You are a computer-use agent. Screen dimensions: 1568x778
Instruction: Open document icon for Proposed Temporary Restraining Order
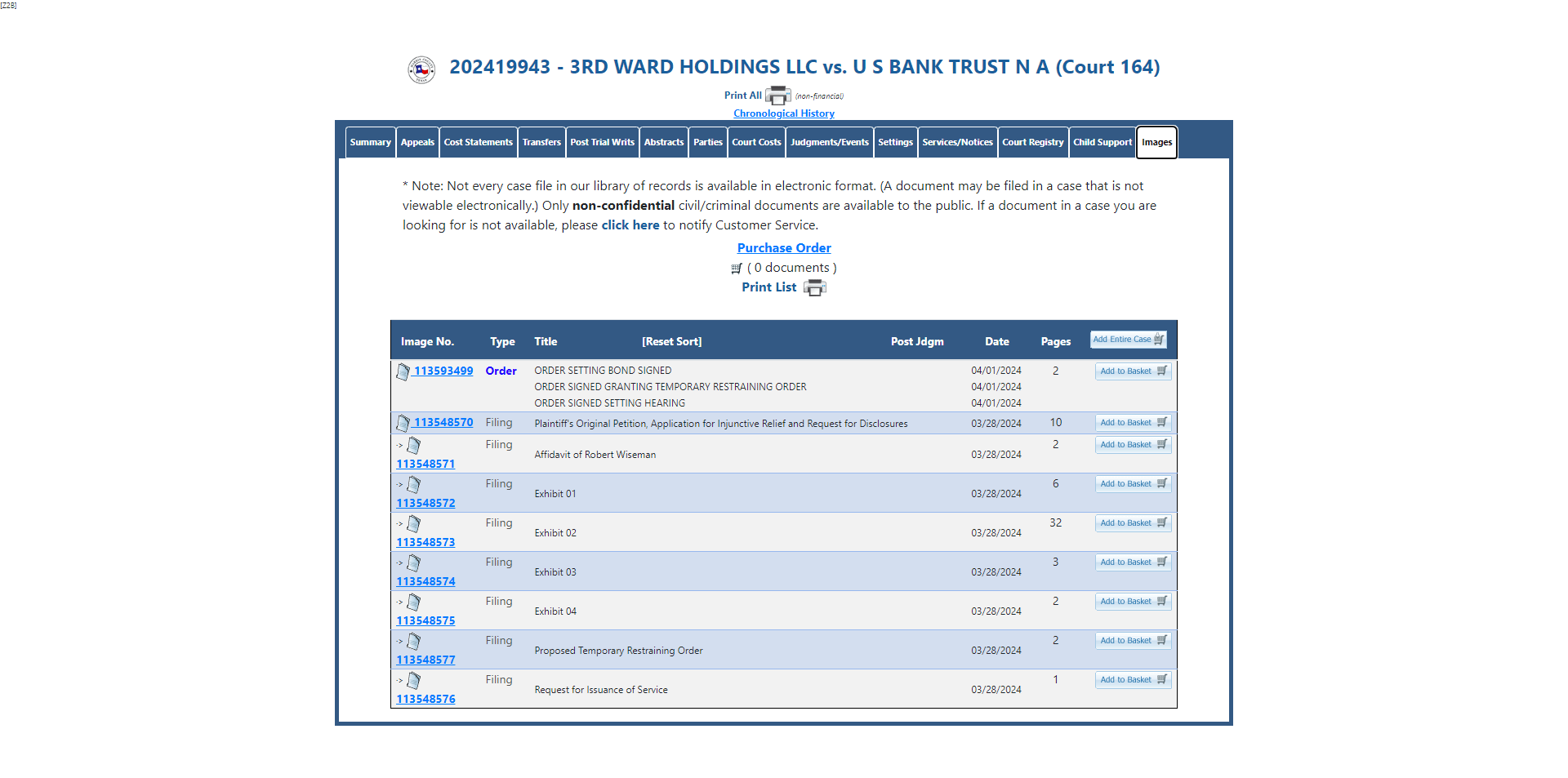click(414, 641)
